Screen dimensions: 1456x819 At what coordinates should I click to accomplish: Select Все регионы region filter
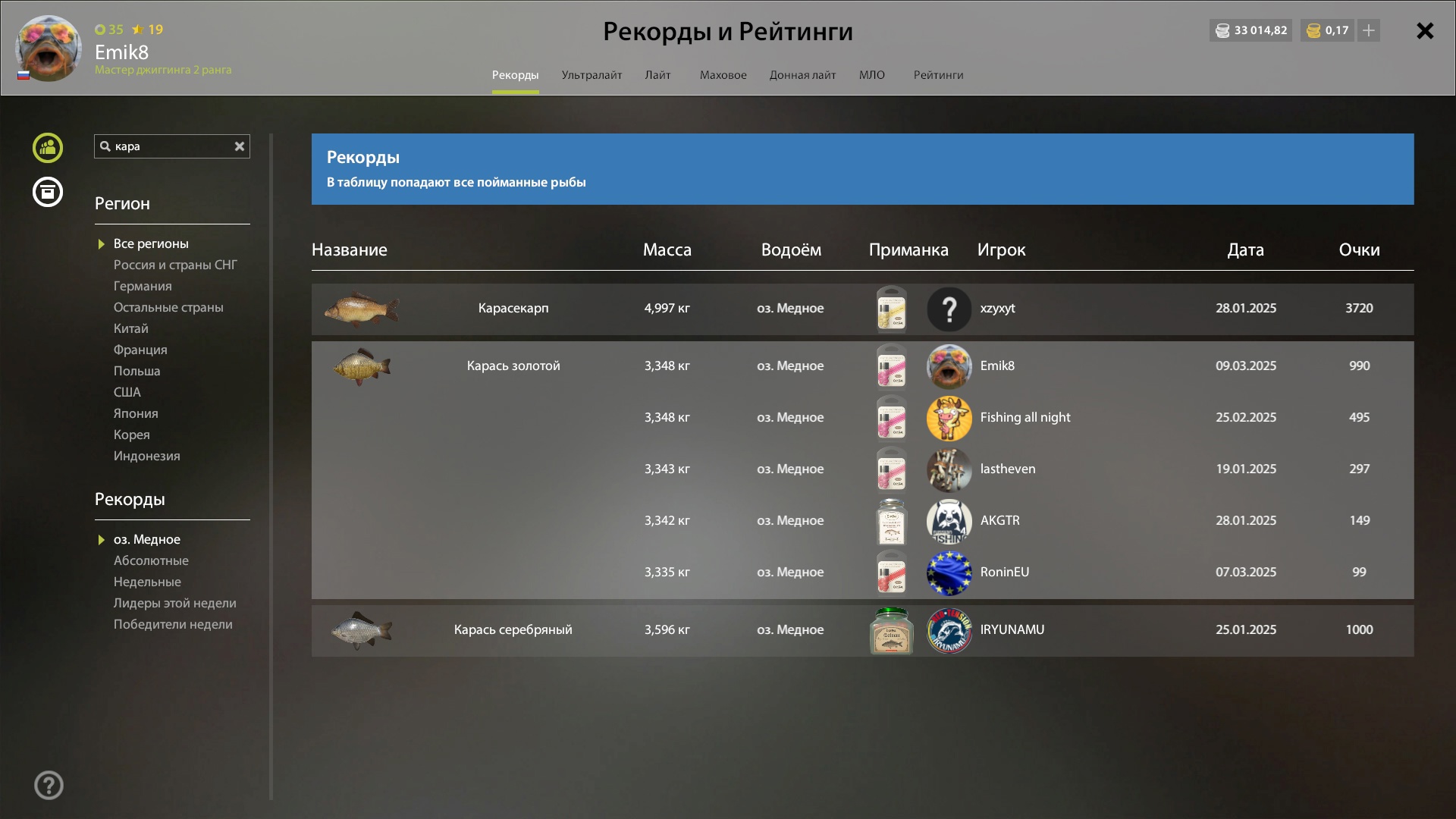coord(151,243)
